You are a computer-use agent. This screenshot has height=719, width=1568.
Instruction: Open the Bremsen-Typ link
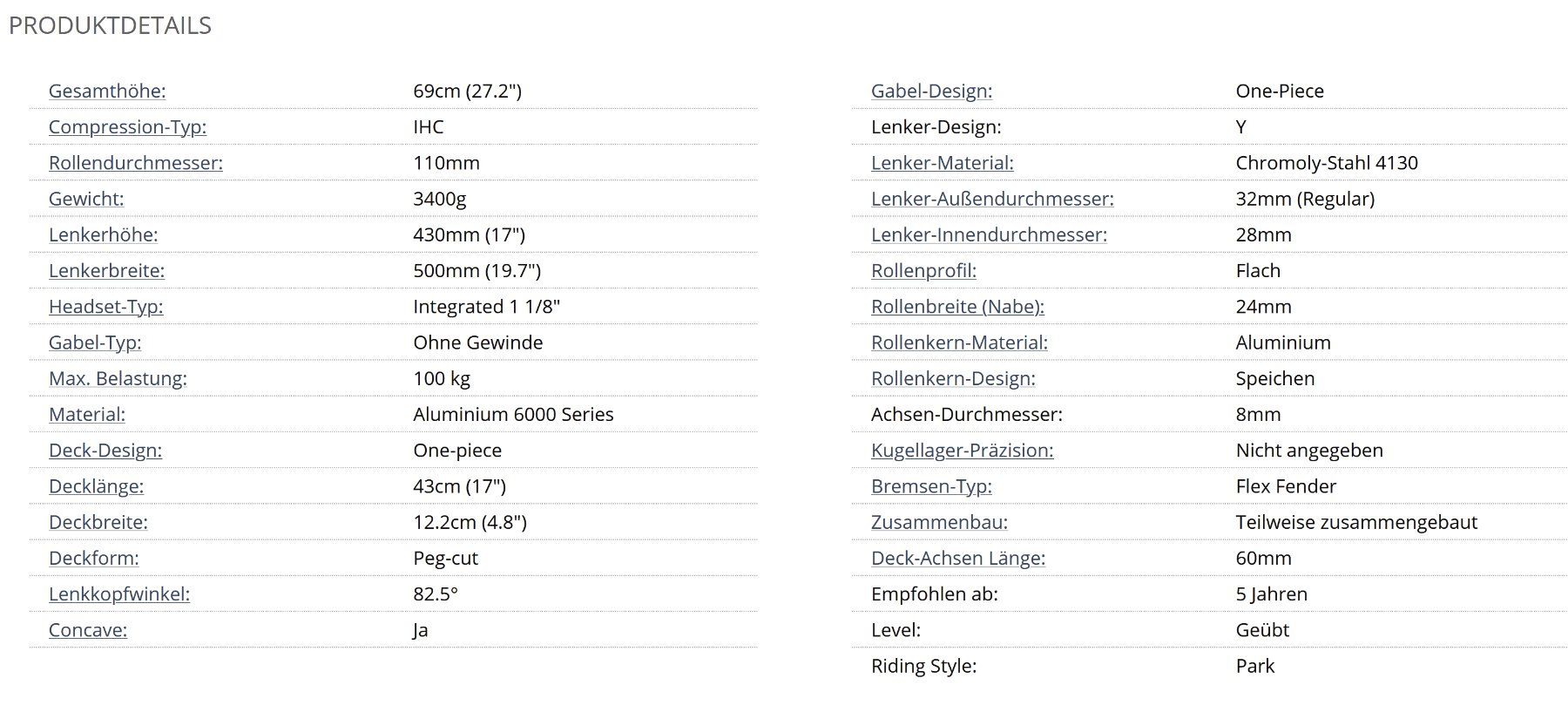(x=931, y=485)
